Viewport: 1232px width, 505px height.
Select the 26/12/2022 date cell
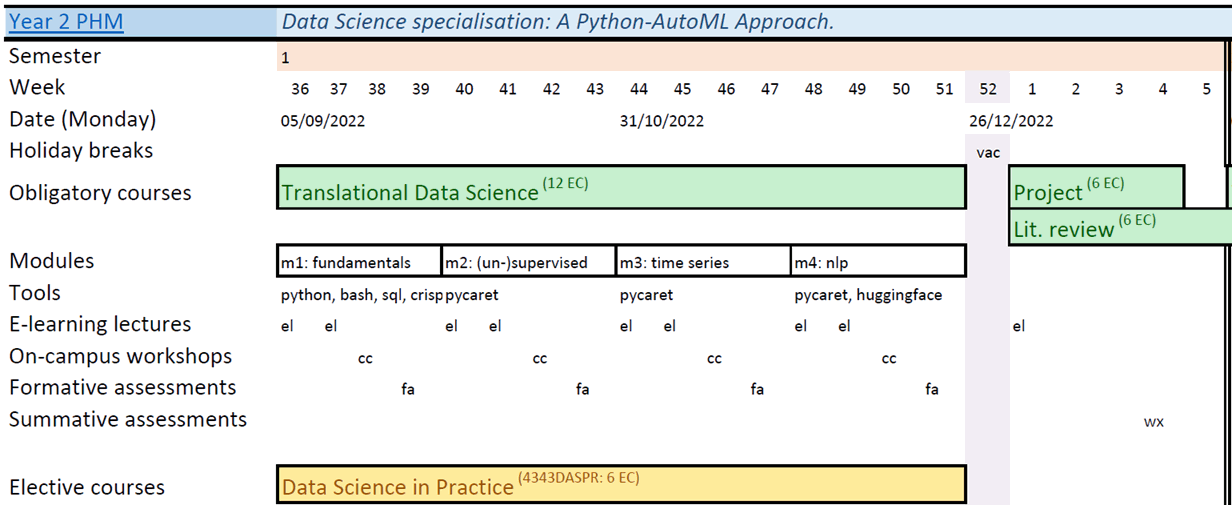tap(1011, 121)
